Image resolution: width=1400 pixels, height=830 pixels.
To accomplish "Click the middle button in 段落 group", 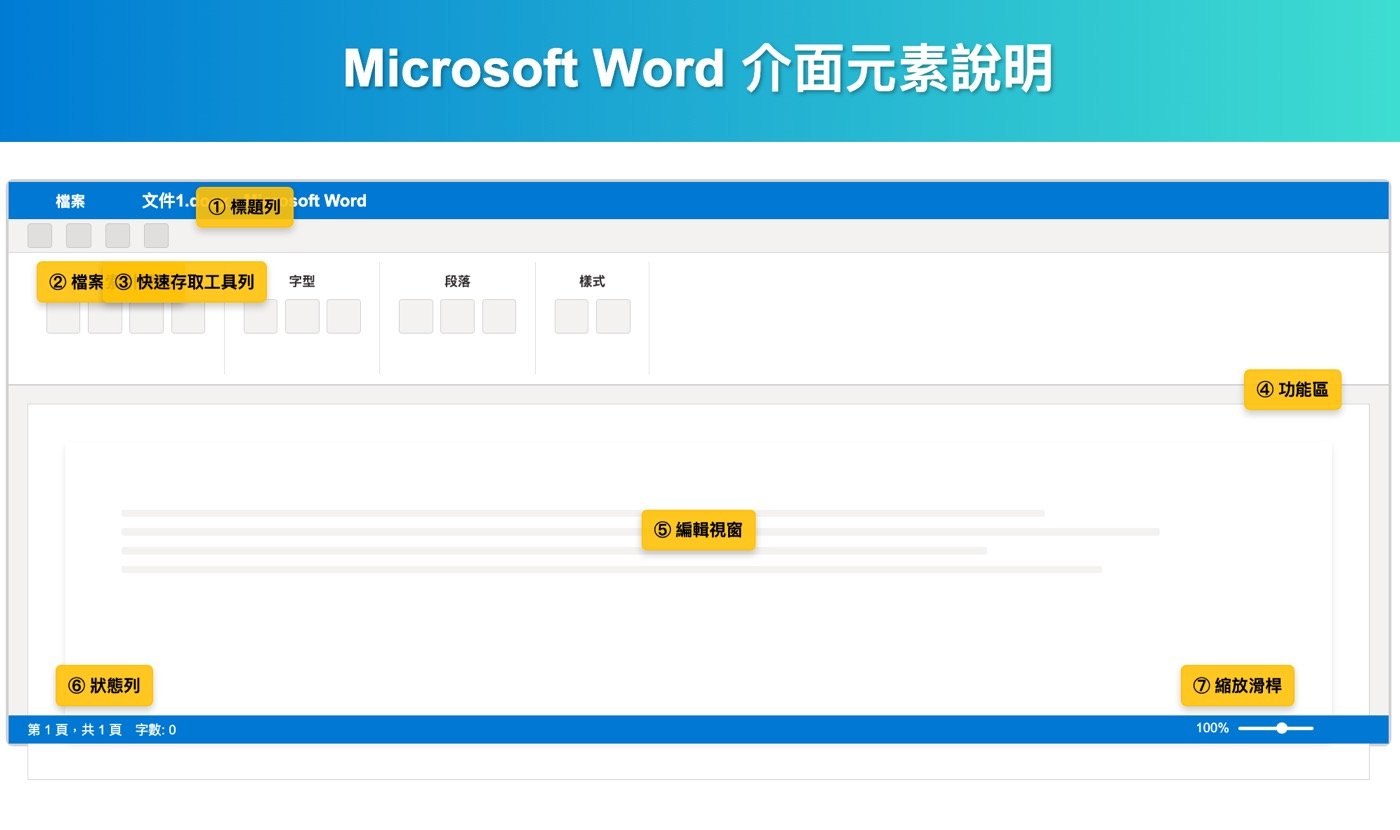I will coord(457,316).
